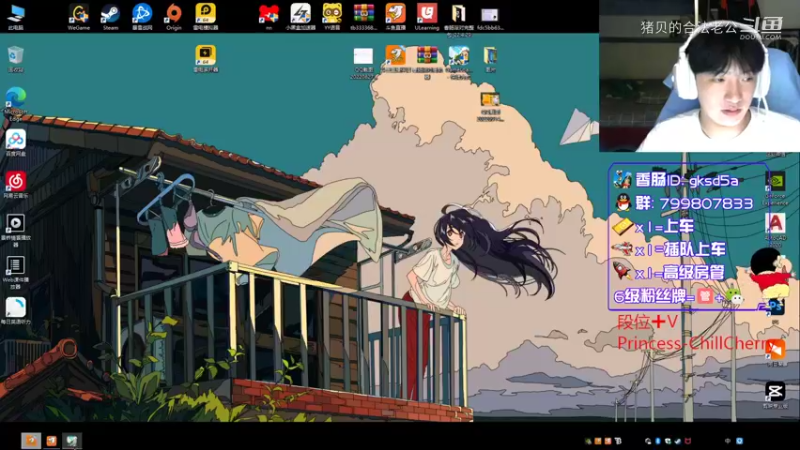This screenshot has width=800, height=450.
Task: Switch to the third taskbar app button
Action: 72,440
